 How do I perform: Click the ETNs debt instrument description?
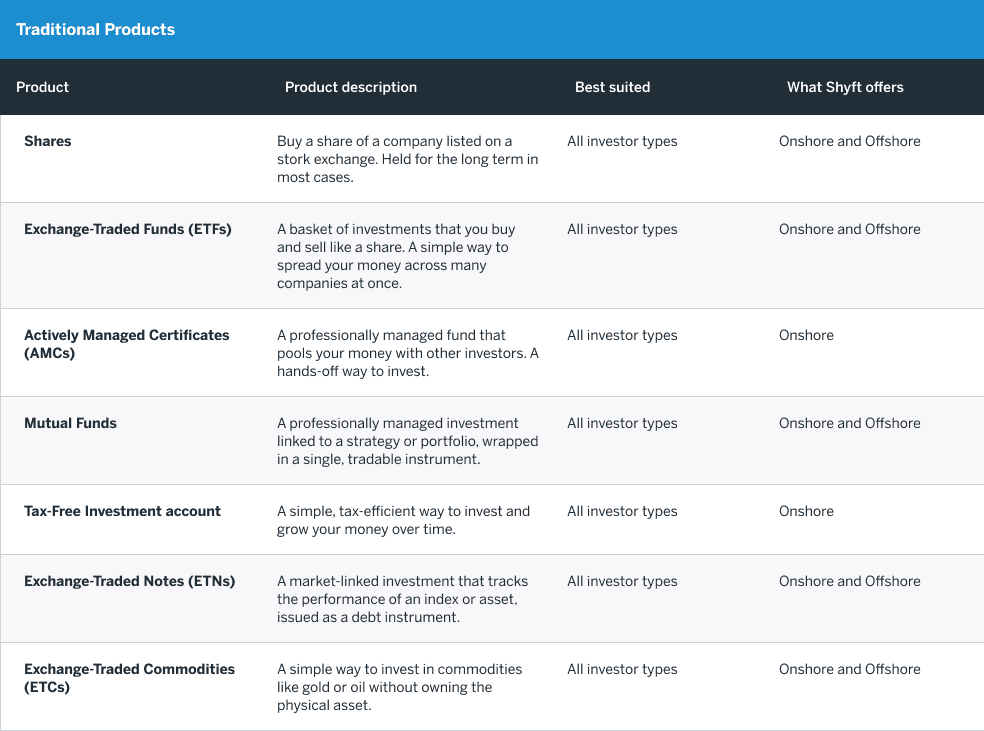tap(402, 599)
